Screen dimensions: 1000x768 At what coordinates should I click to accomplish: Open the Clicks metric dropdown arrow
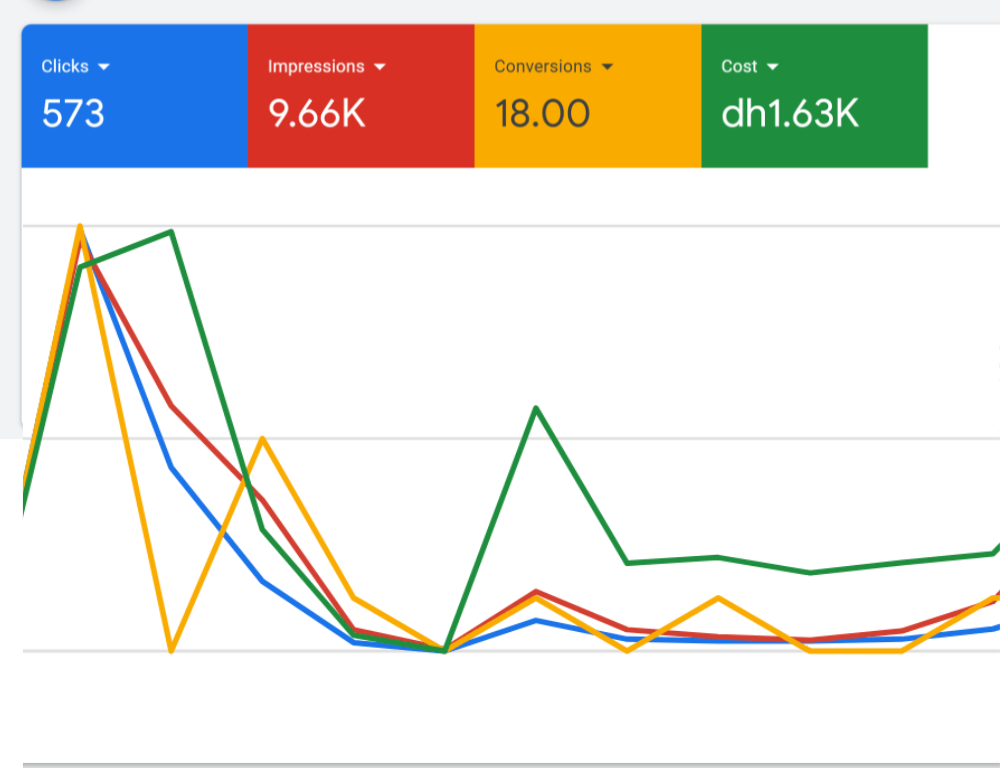104,67
